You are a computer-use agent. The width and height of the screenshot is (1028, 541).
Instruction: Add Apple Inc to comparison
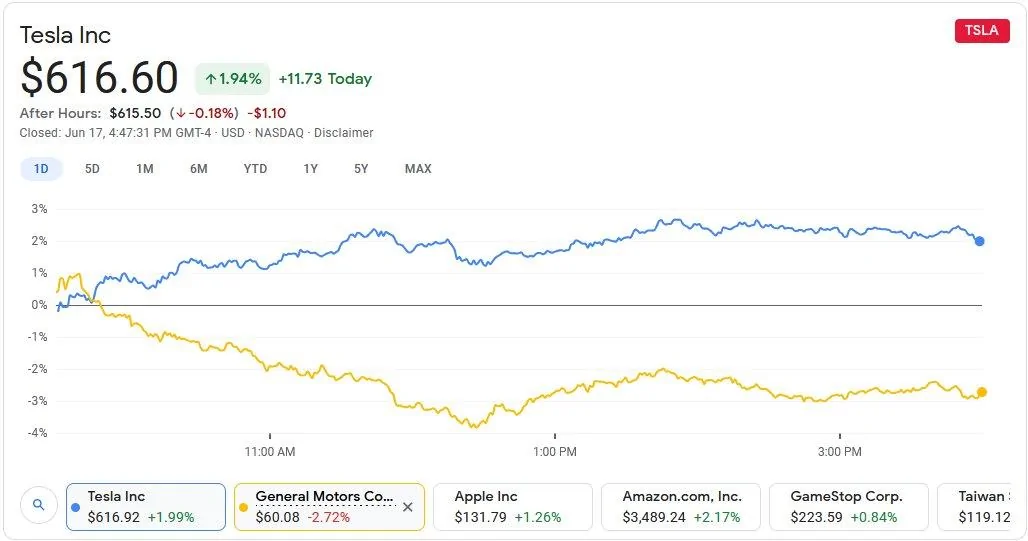[x=512, y=506]
